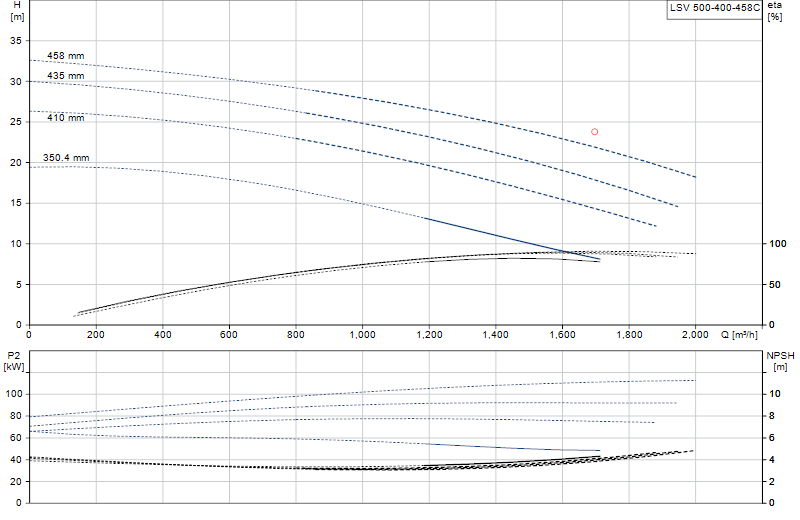
Task: Click the red duty point circle marker
Action: [594, 132]
